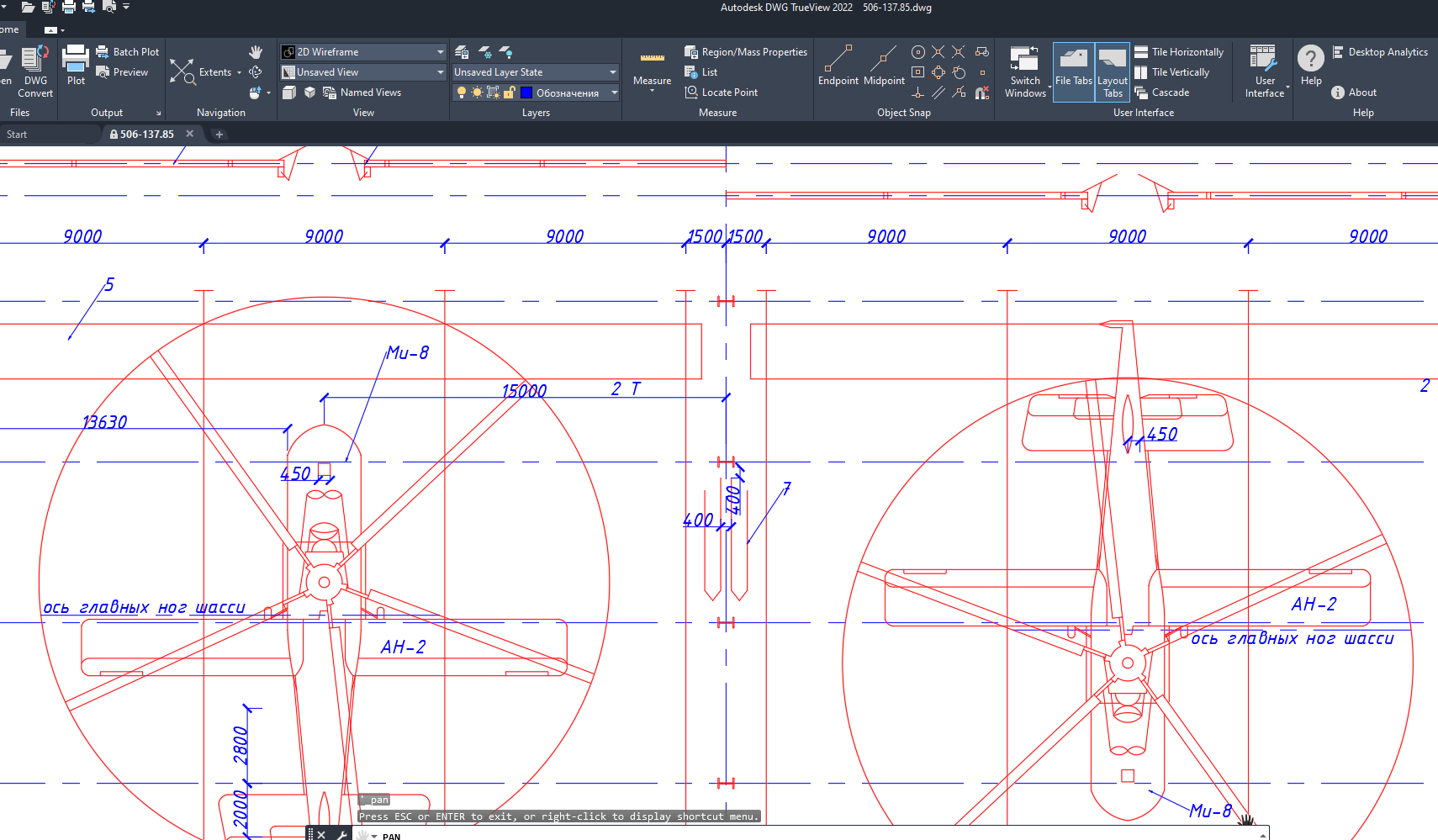Toggle File Tabs display
1438x840 pixels.
tap(1074, 71)
